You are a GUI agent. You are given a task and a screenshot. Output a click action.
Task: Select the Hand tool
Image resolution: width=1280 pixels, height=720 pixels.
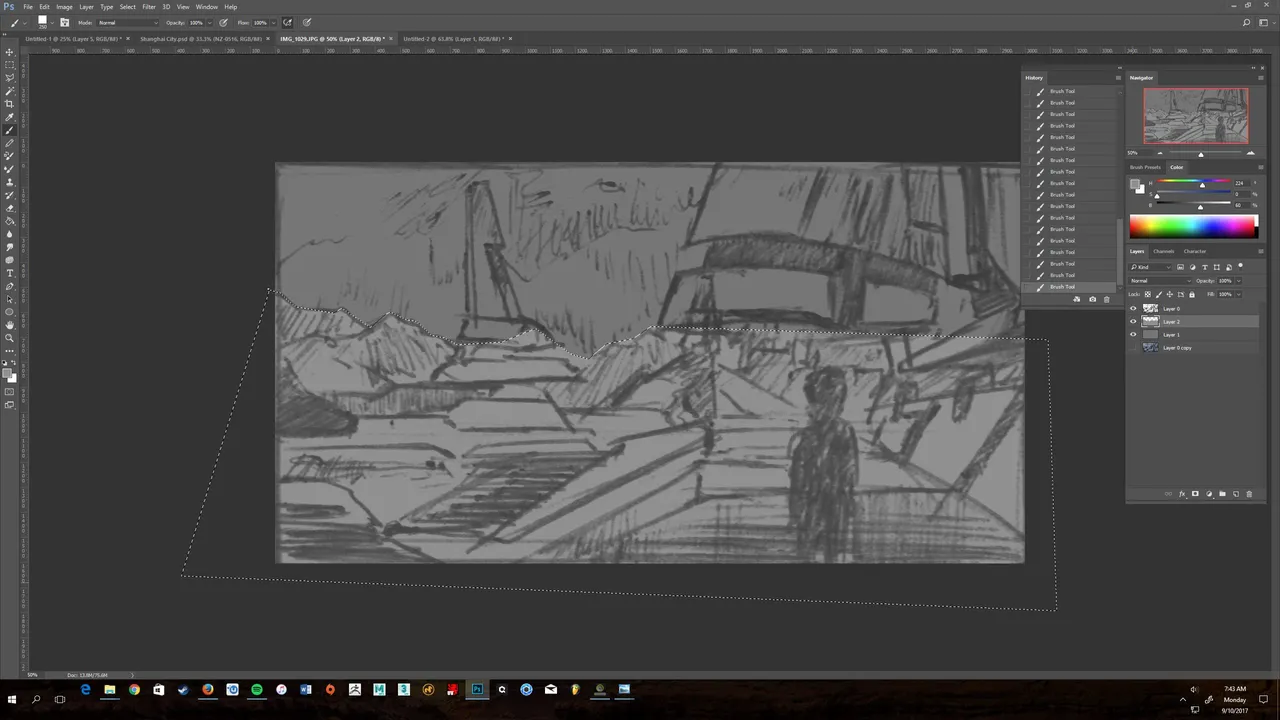tap(10, 325)
